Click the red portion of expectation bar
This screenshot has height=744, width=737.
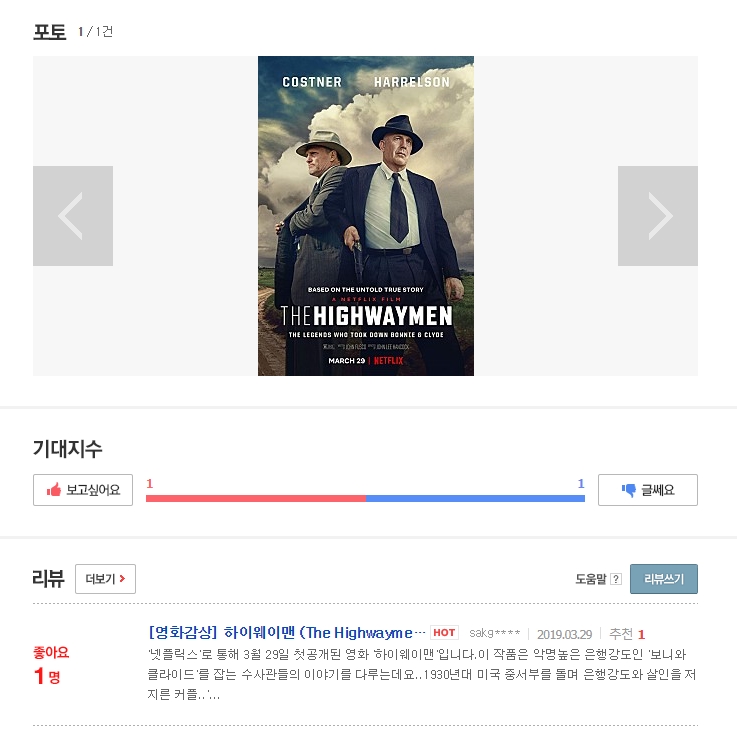[256, 498]
